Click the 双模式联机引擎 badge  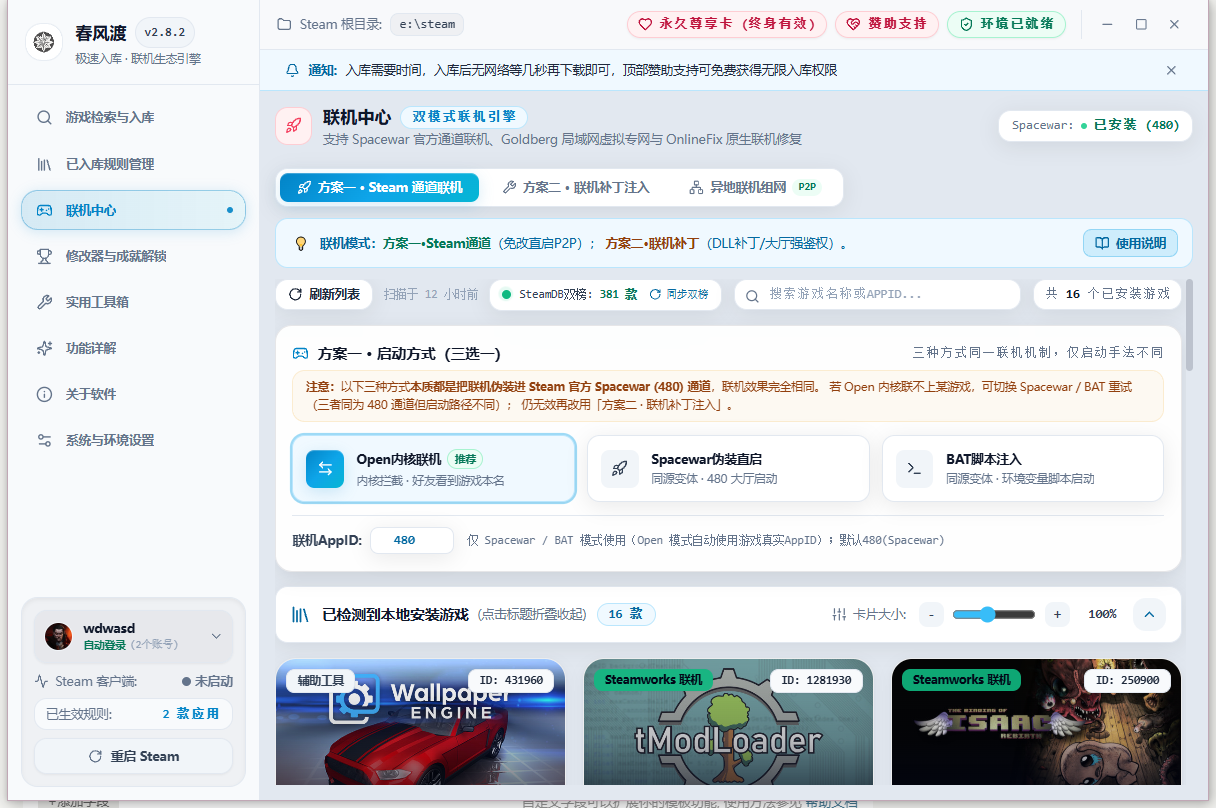tap(464, 117)
